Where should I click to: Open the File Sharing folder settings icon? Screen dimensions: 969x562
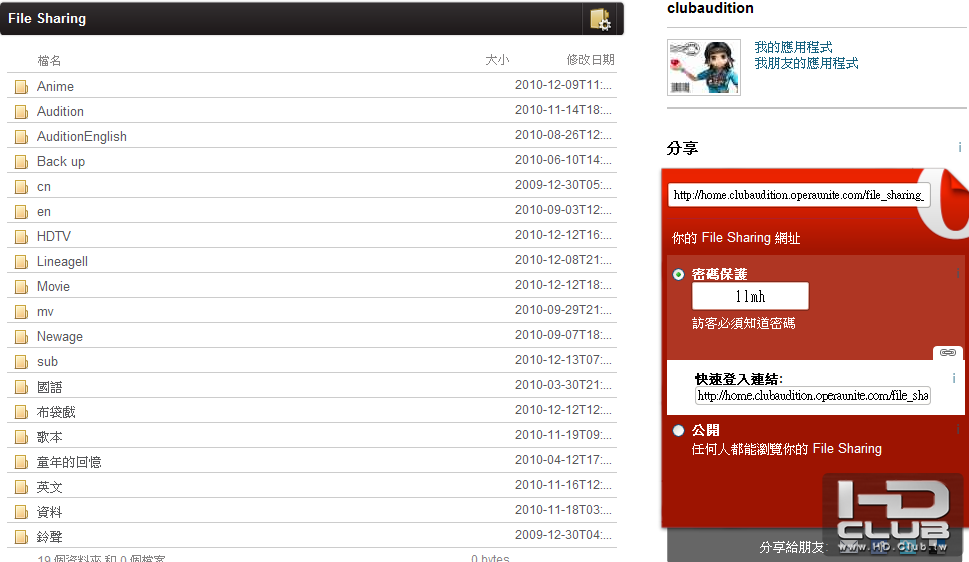point(600,19)
